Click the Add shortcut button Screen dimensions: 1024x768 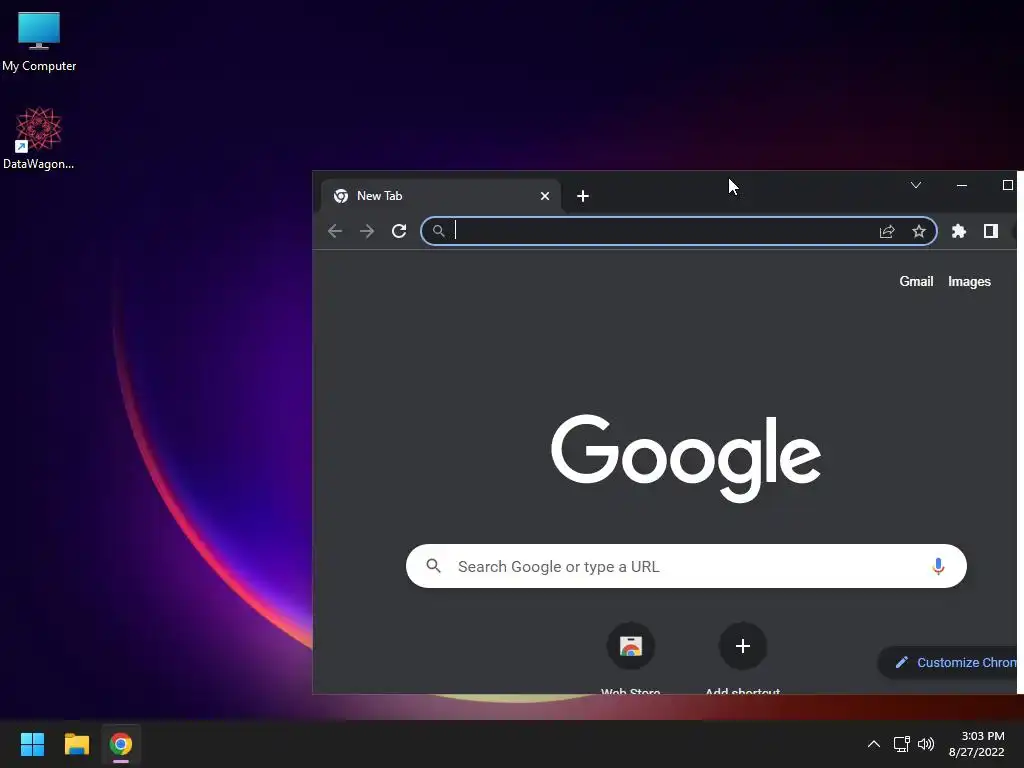click(x=743, y=658)
